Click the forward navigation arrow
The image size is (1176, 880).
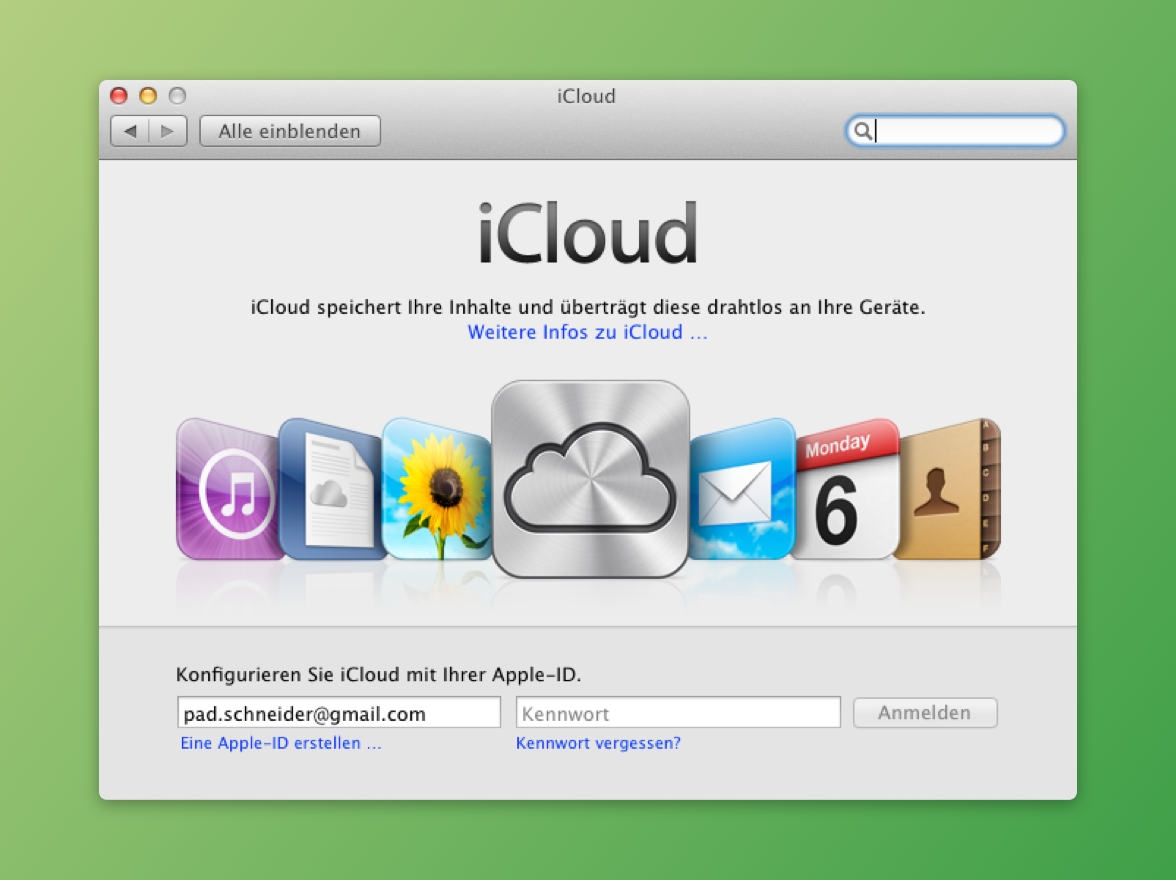pos(166,131)
